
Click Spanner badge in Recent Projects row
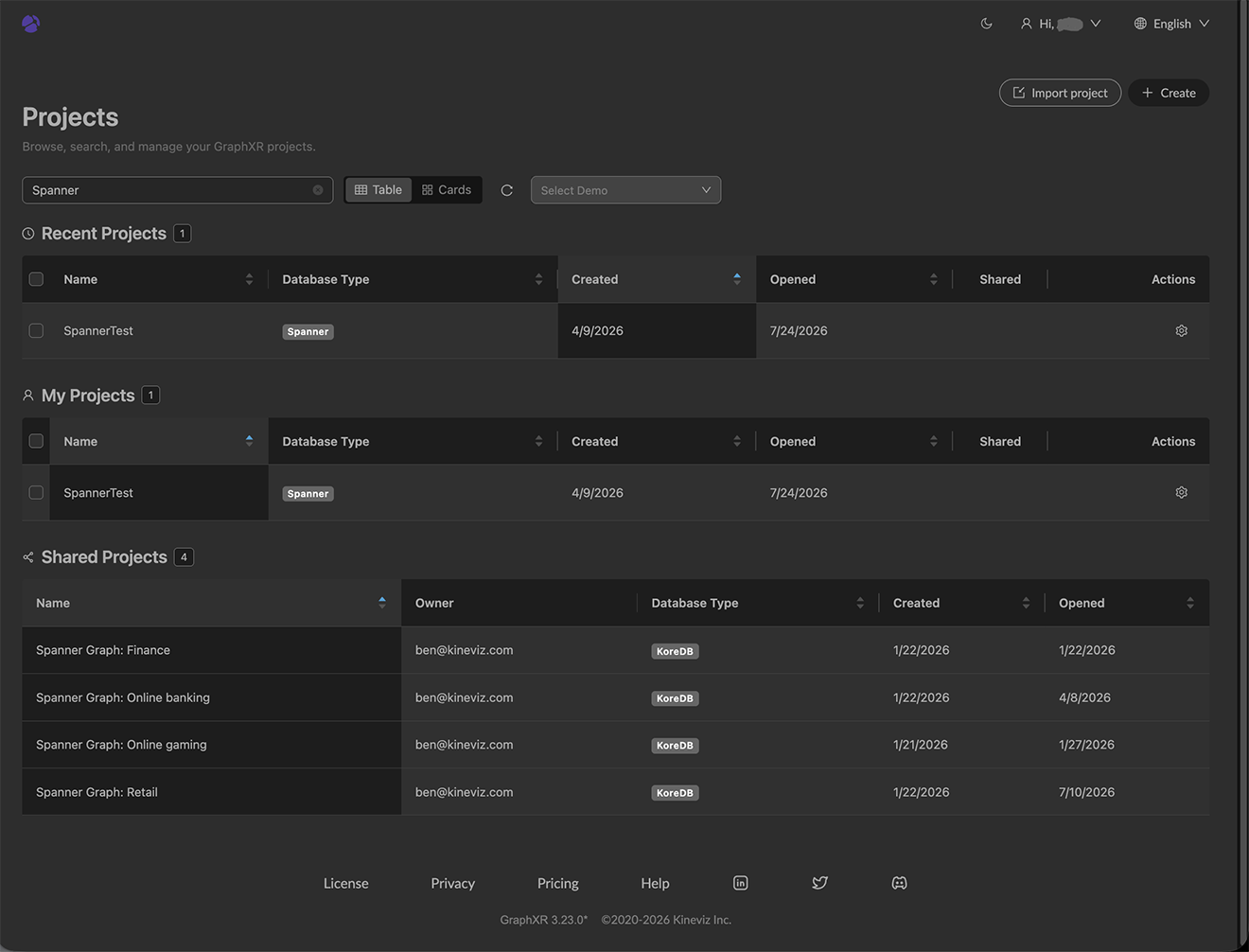pos(308,332)
